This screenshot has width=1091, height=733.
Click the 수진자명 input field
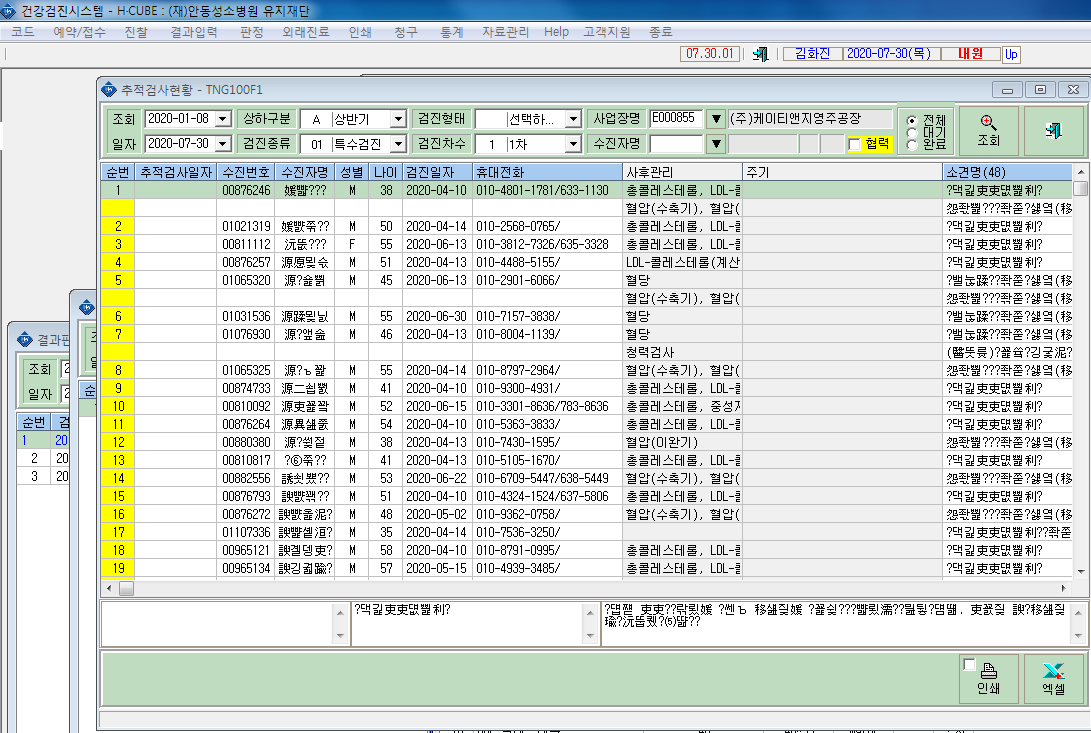point(676,144)
